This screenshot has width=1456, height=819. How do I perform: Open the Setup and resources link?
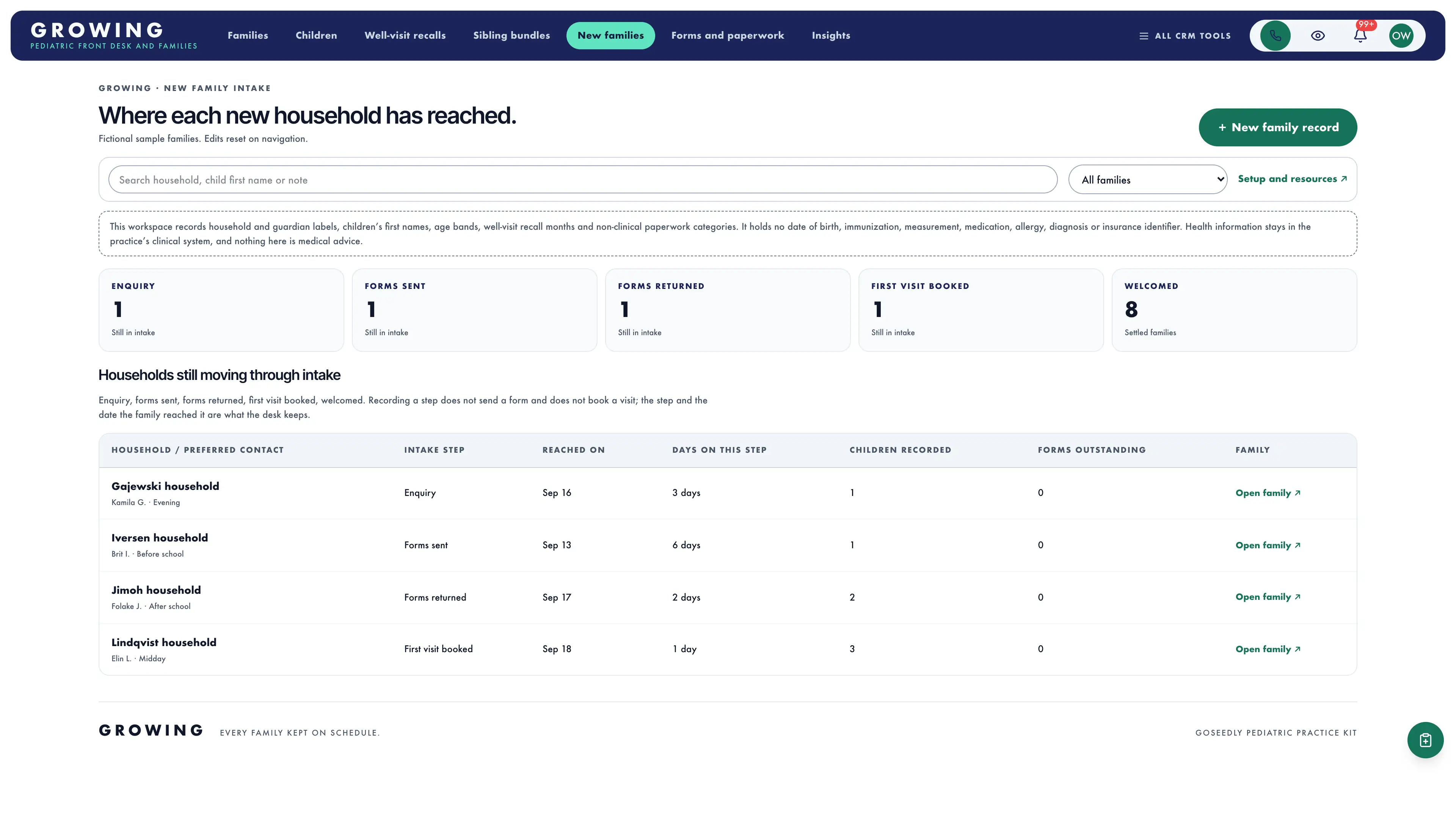click(x=1292, y=179)
